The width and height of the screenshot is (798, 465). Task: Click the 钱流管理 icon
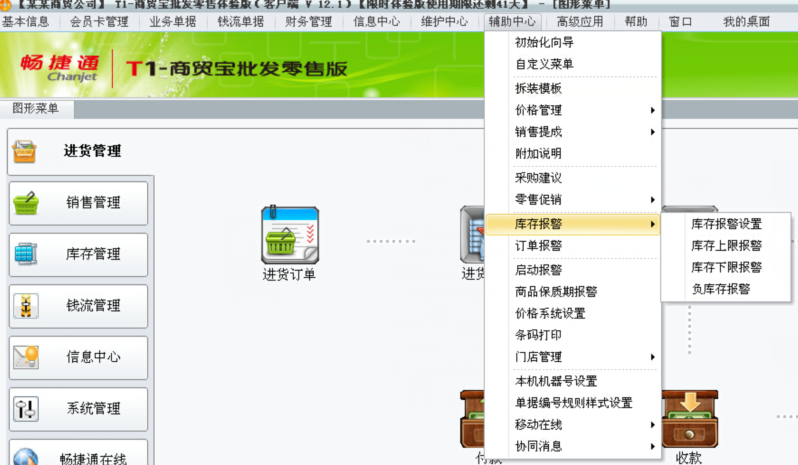pos(26,306)
